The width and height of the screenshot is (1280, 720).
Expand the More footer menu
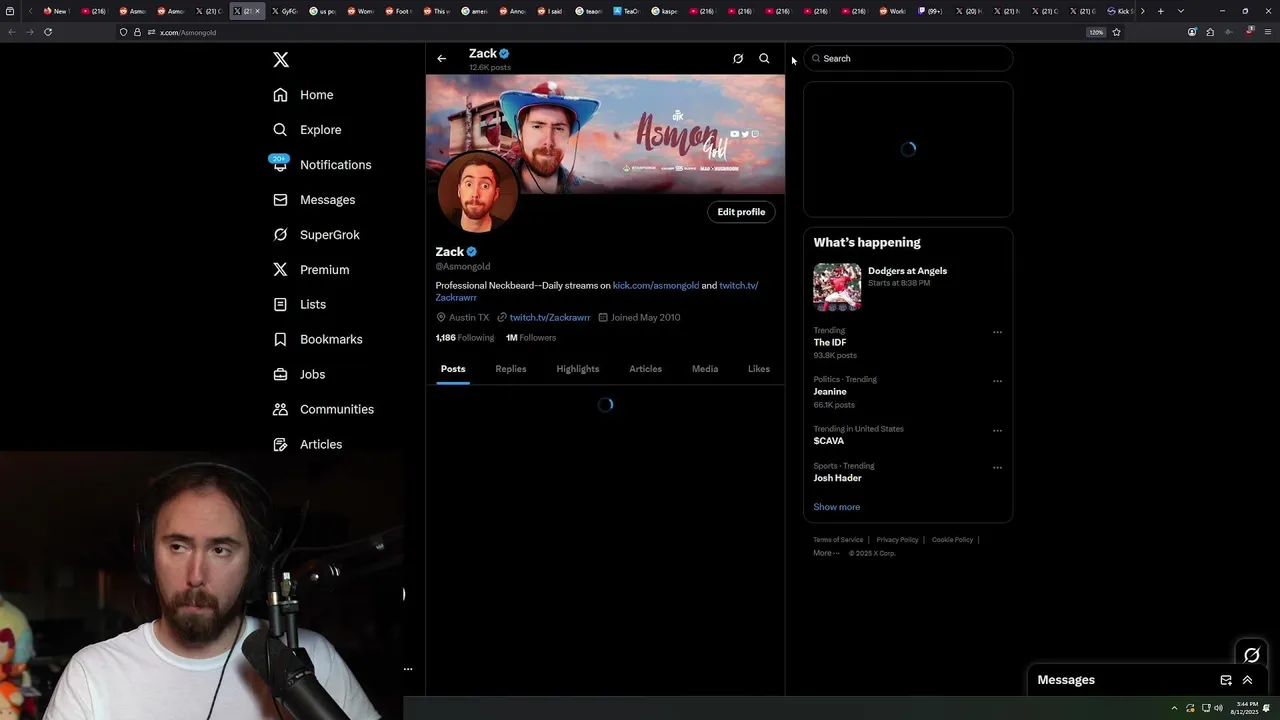(x=826, y=553)
